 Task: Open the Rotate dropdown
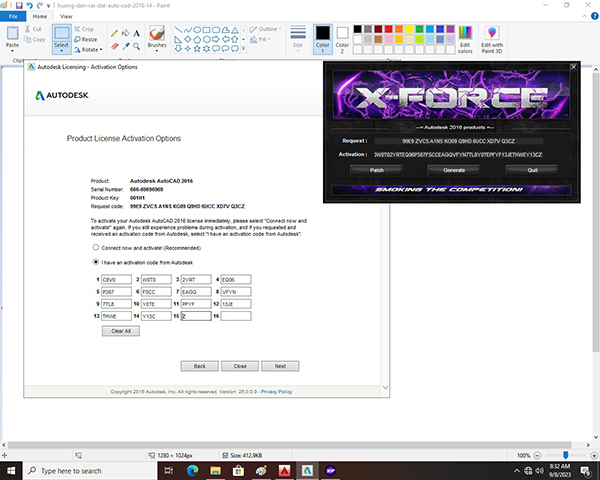[x=88, y=50]
